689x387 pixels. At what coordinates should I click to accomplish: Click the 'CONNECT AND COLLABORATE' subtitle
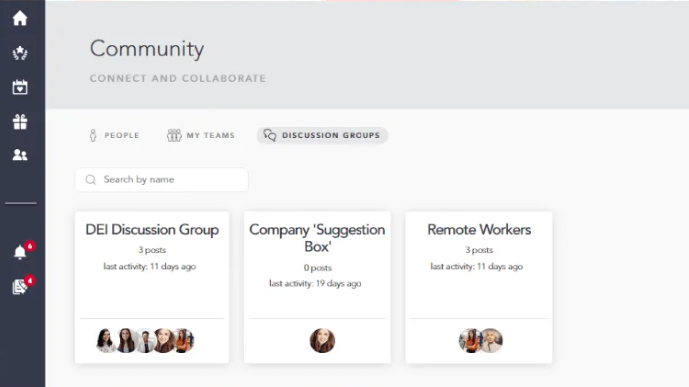click(x=178, y=79)
